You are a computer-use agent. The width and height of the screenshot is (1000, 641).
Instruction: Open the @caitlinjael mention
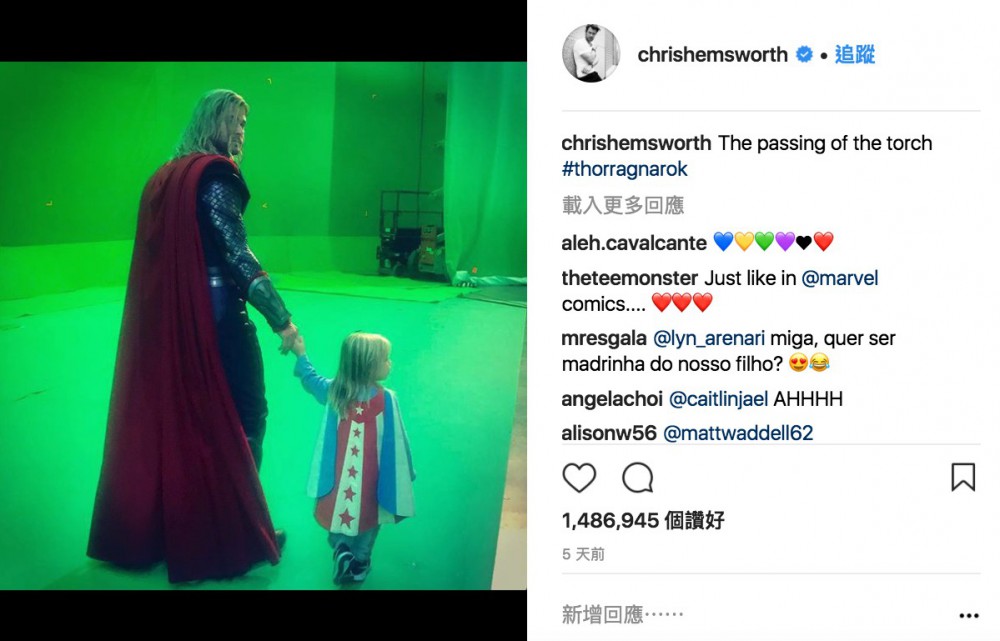tap(718, 399)
